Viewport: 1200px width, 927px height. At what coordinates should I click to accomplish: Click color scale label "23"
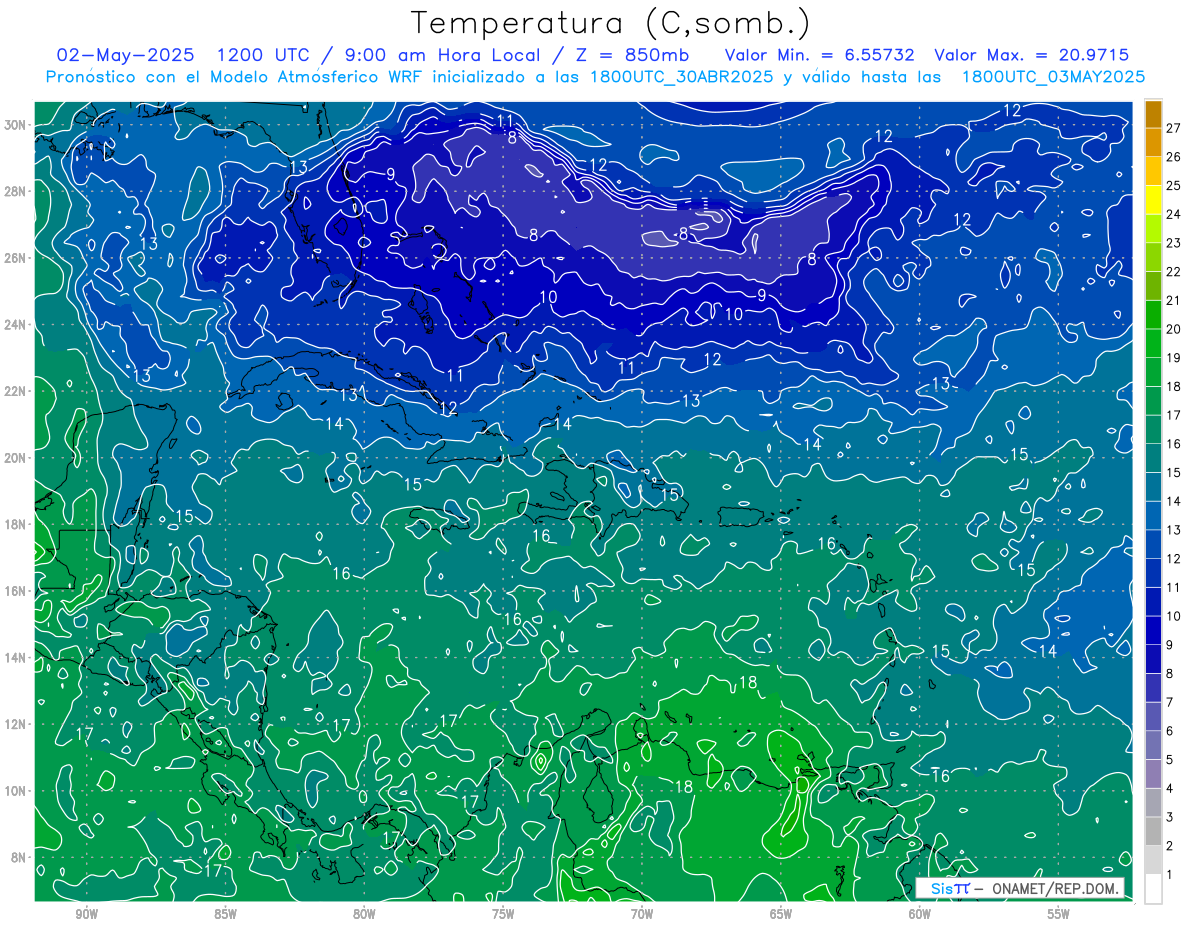(x=1173, y=242)
